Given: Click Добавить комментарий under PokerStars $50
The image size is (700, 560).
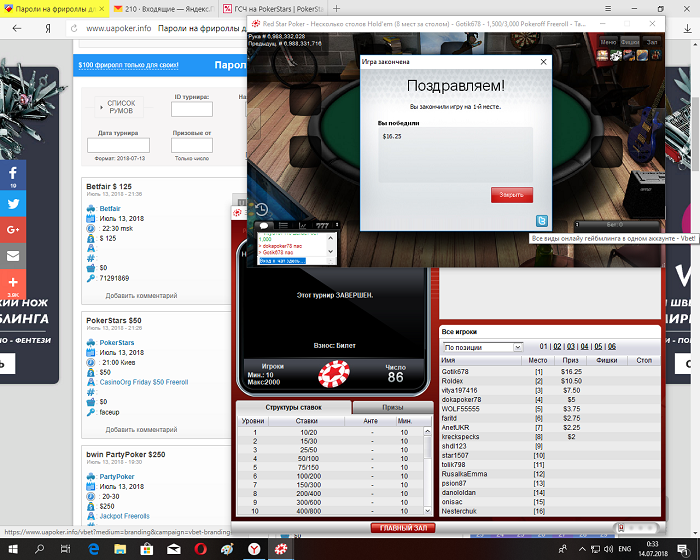Looking at the screenshot, I should click(141, 430).
